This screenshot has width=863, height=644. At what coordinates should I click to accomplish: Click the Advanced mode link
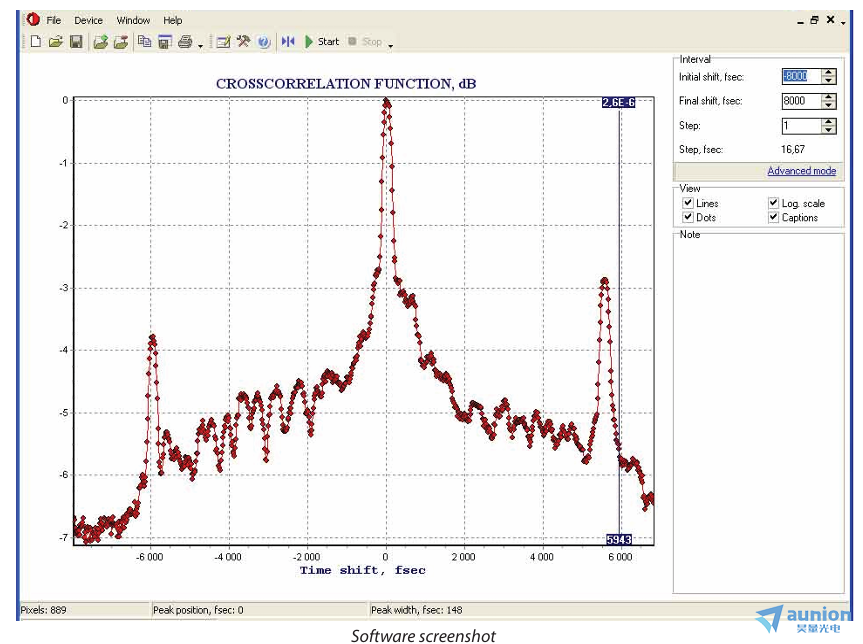[x=801, y=171]
